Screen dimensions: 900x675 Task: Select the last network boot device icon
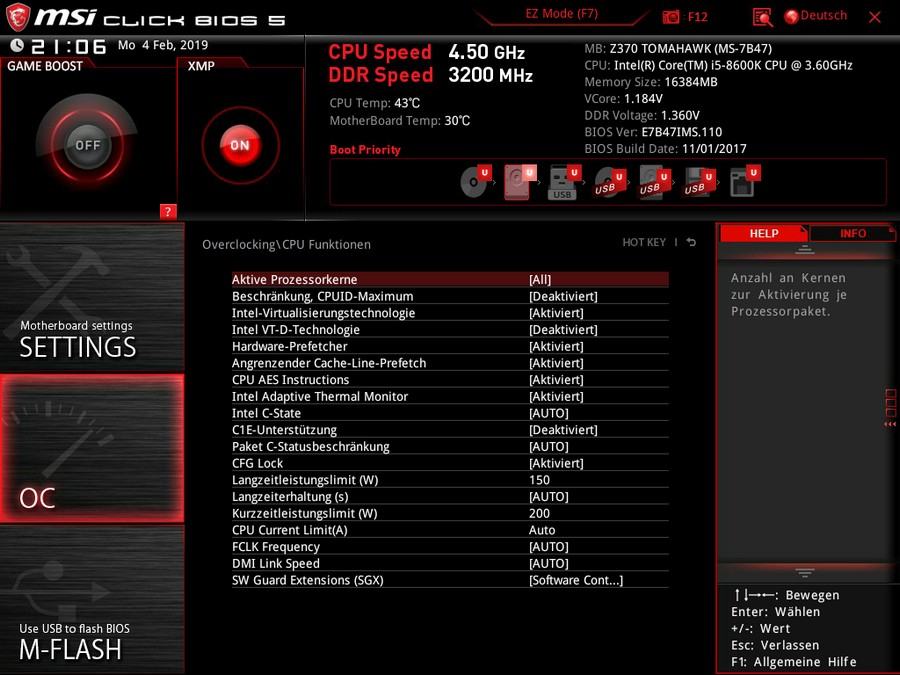744,181
